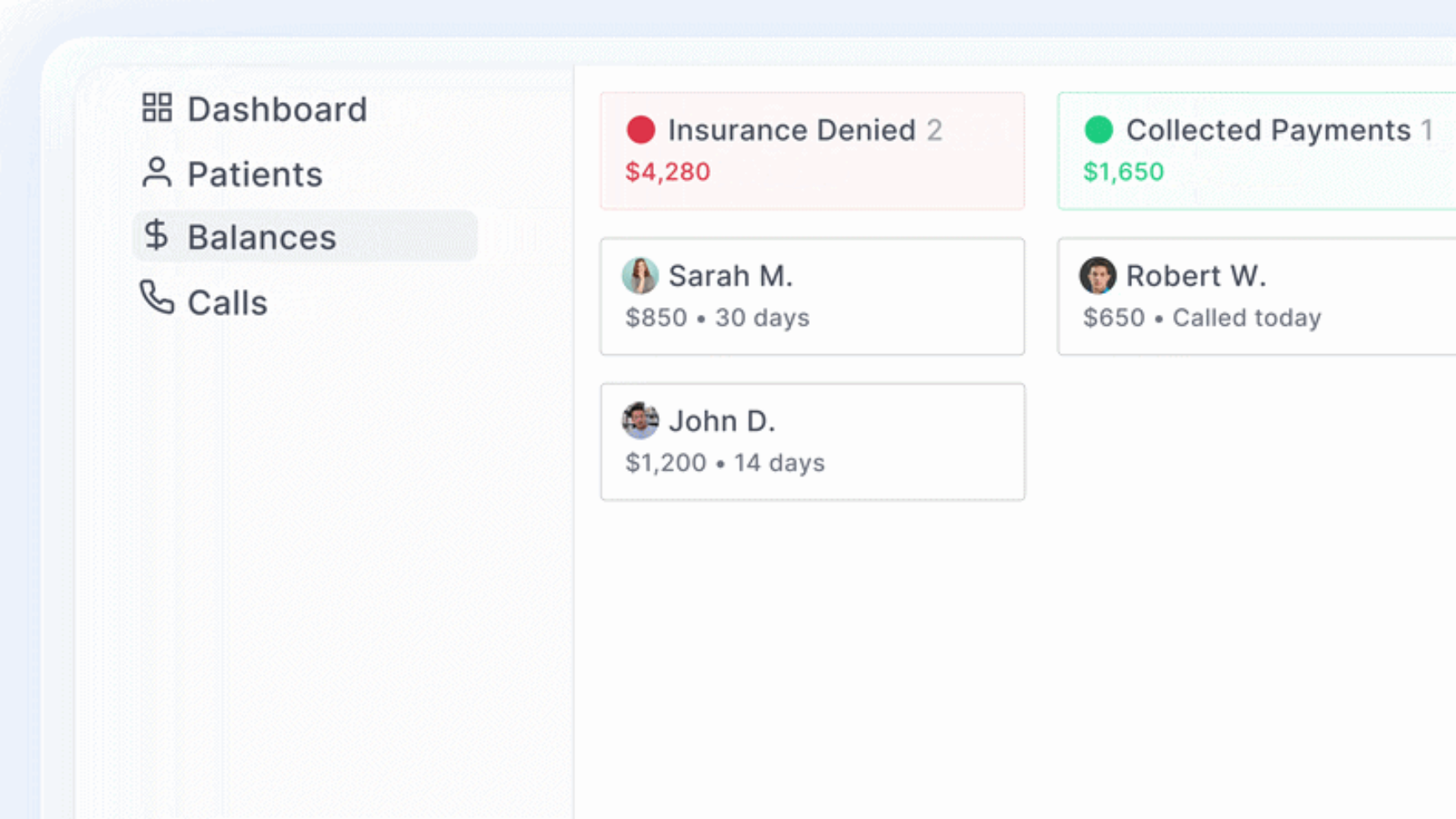Image resolution: width=1456 pixels, height=819 pixels.
Task: Click the Calls phone icon
Action: click(x=157, y=297)
